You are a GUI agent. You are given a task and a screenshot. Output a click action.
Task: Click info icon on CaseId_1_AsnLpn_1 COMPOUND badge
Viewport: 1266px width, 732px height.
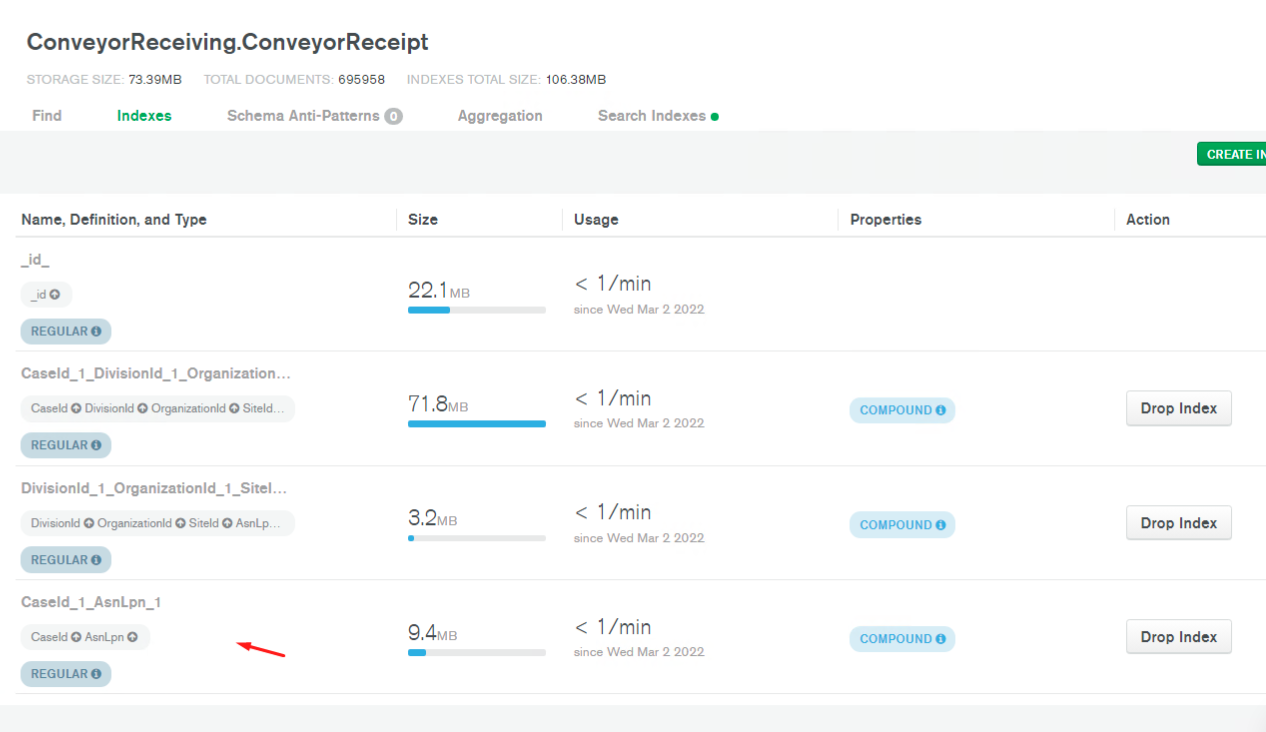(x=940, y=639)
